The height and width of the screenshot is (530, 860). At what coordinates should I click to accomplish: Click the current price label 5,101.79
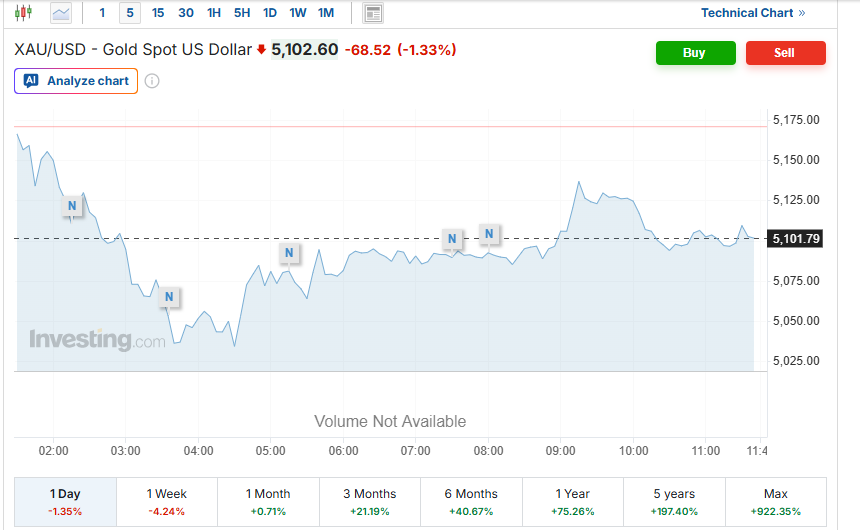pos(796,238)
